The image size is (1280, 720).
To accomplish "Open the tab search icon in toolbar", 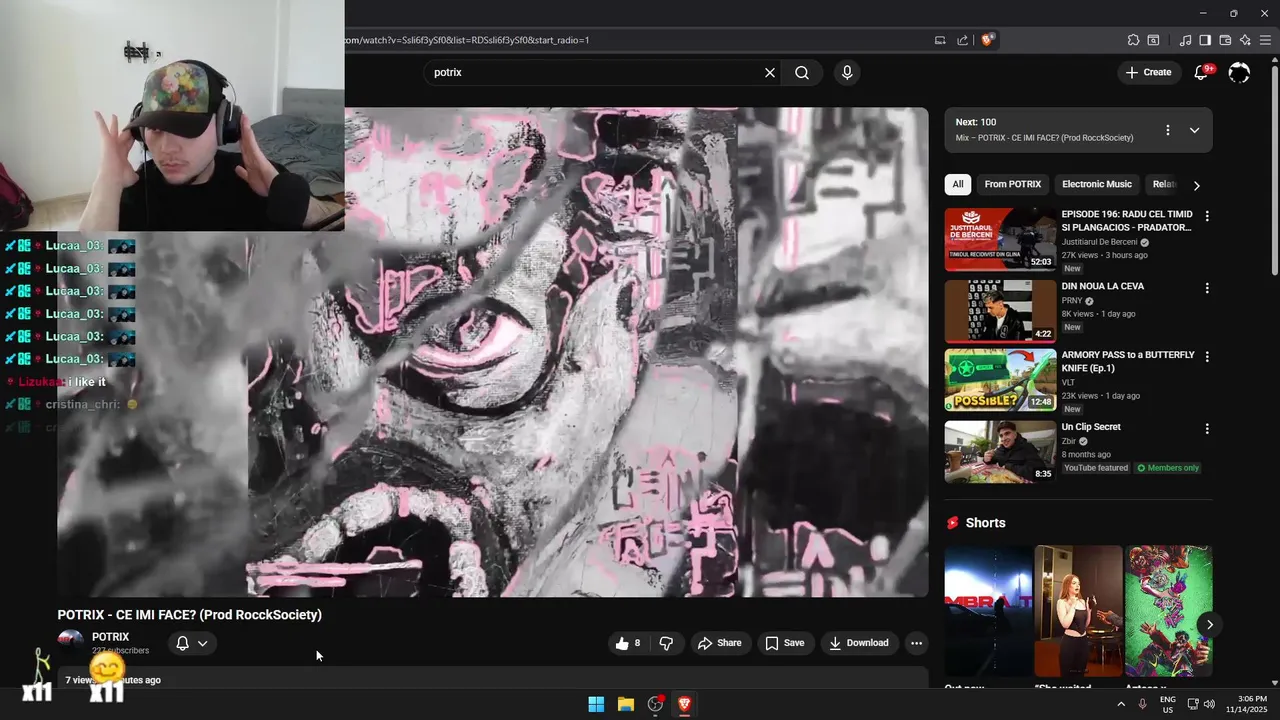I will [1153, 40].
